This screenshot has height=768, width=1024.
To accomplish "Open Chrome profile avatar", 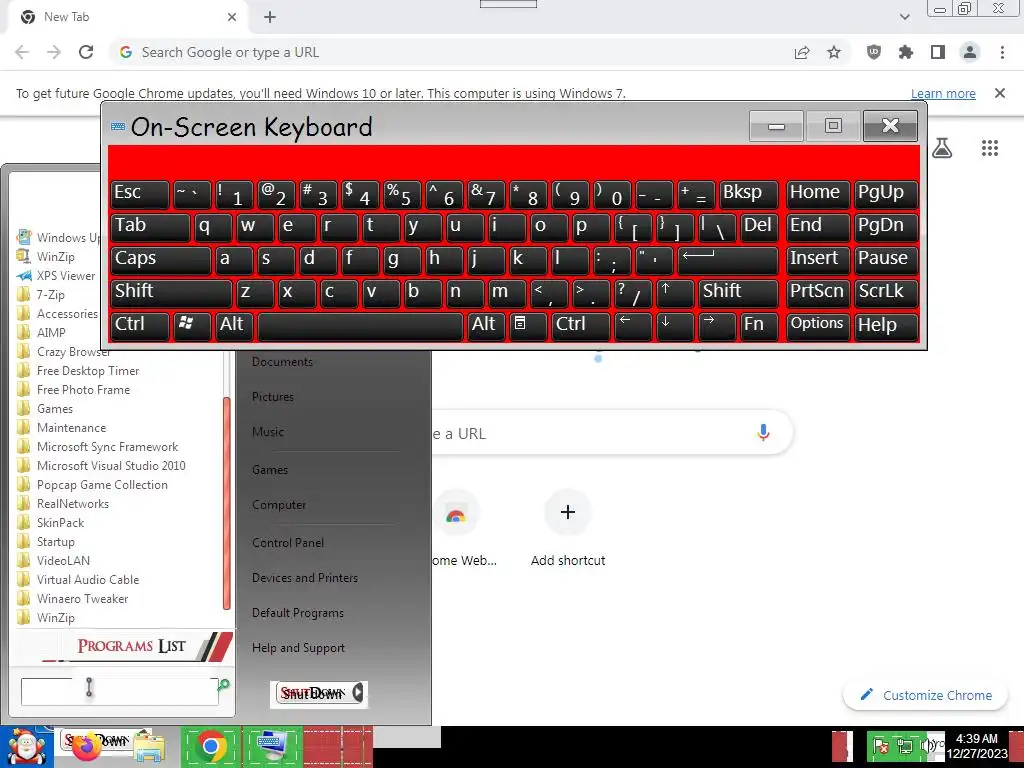I will click(970, 52).
